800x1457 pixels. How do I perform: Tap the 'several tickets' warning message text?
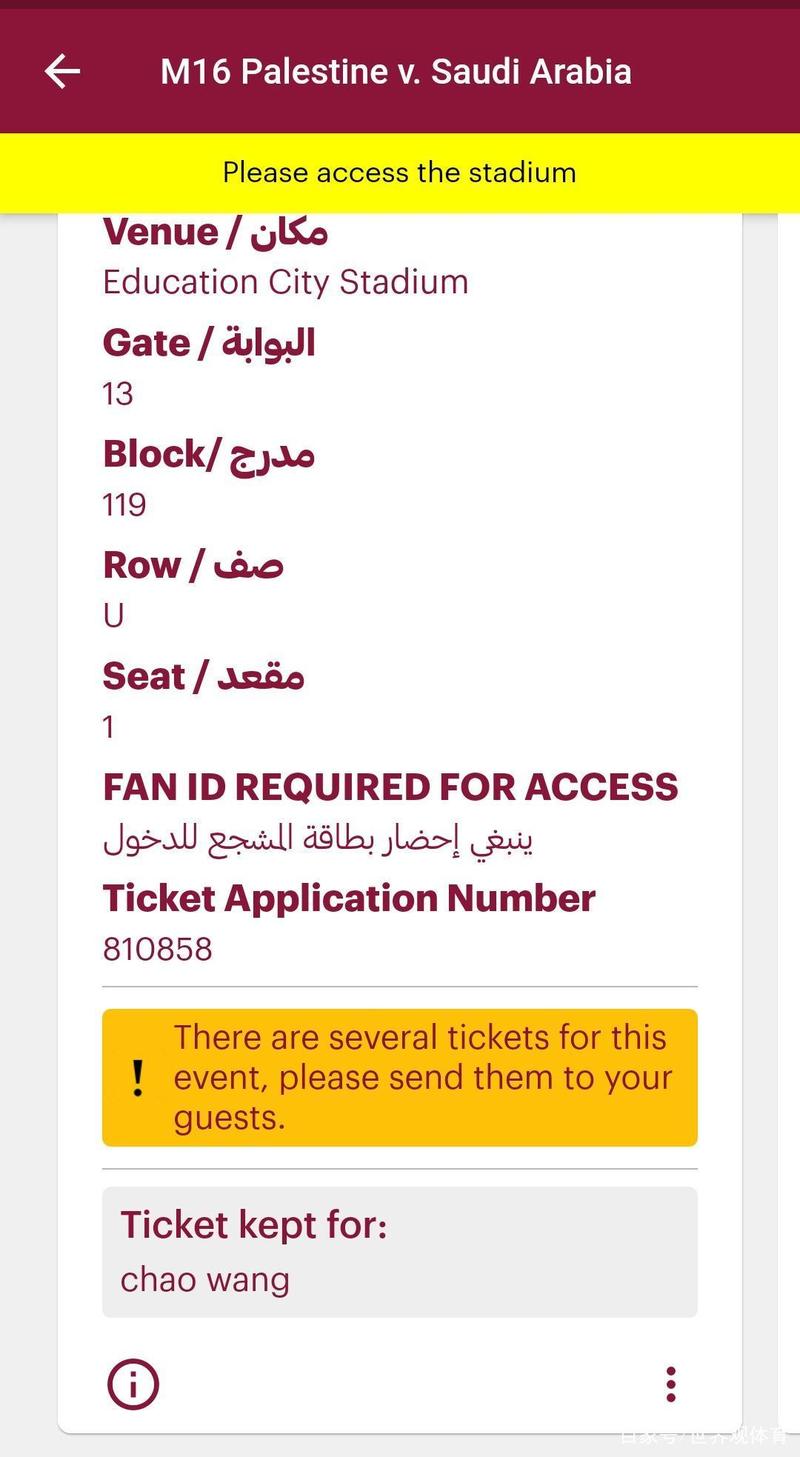[x=422, y=1077]
